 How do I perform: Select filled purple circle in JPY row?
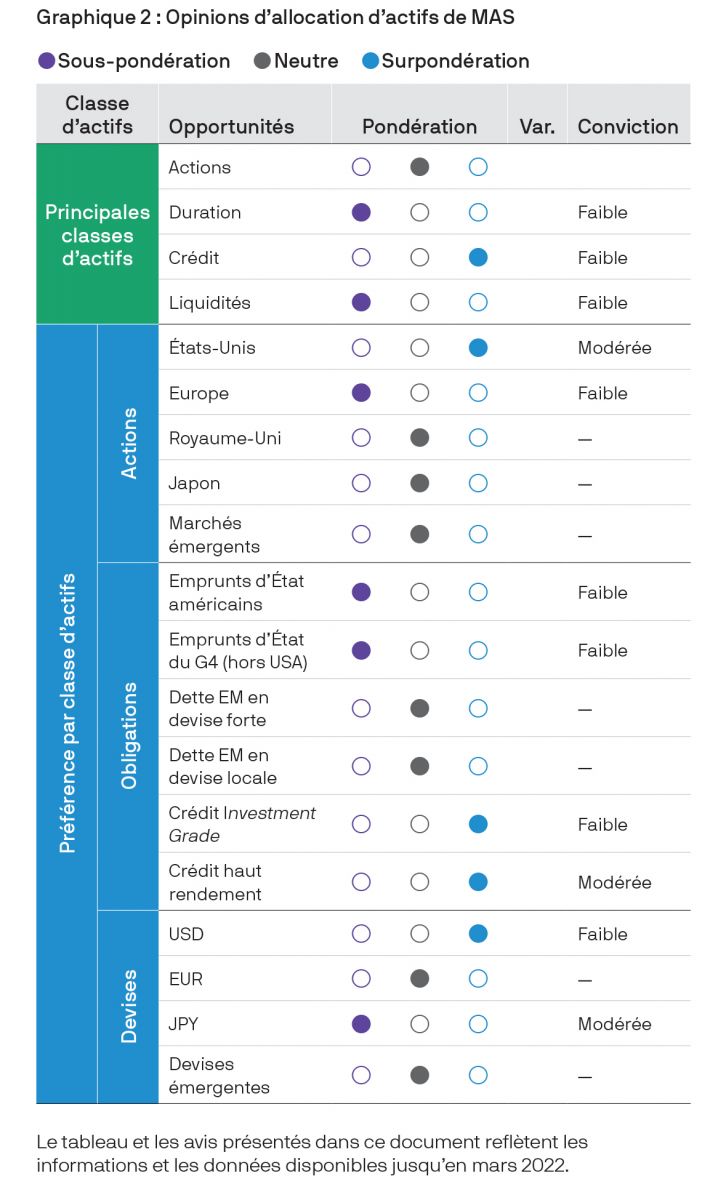pyautogui.click(x=361, y=1024)
